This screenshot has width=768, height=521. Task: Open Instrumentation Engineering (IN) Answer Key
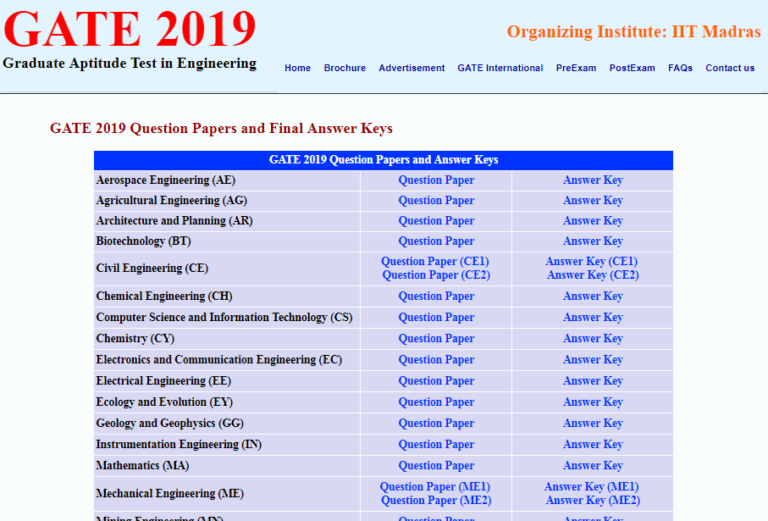coord(593,445)
